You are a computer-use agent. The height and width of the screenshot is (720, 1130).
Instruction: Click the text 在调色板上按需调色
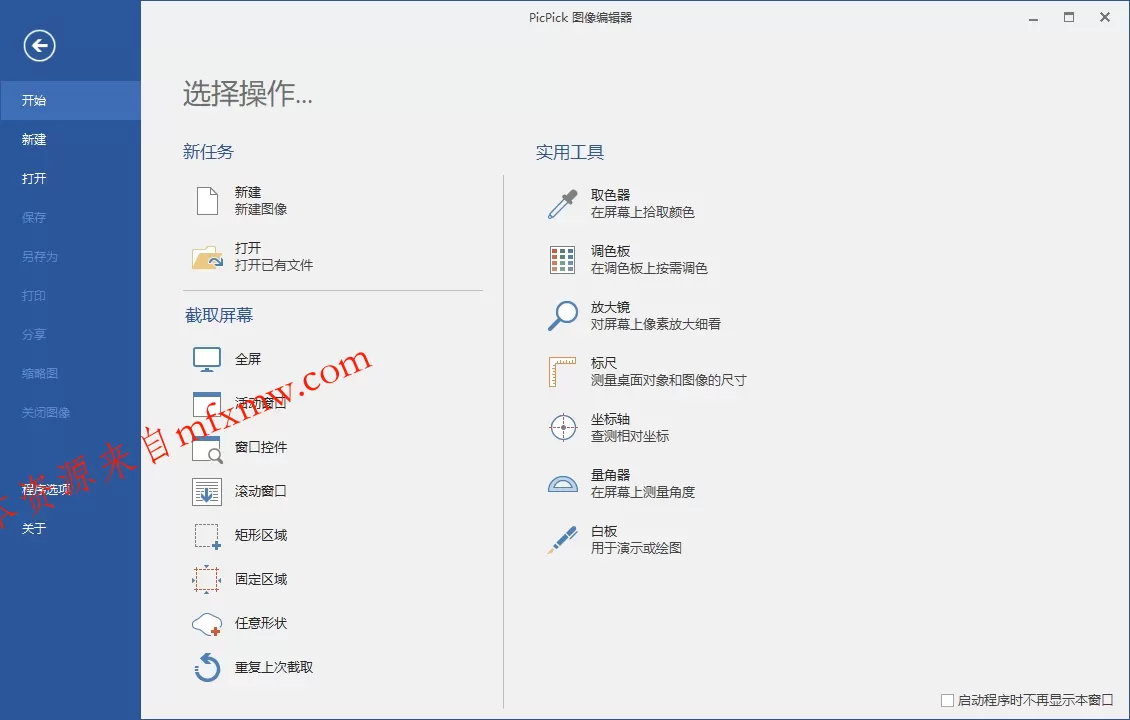pyautogui.click(x=649, y=268)
